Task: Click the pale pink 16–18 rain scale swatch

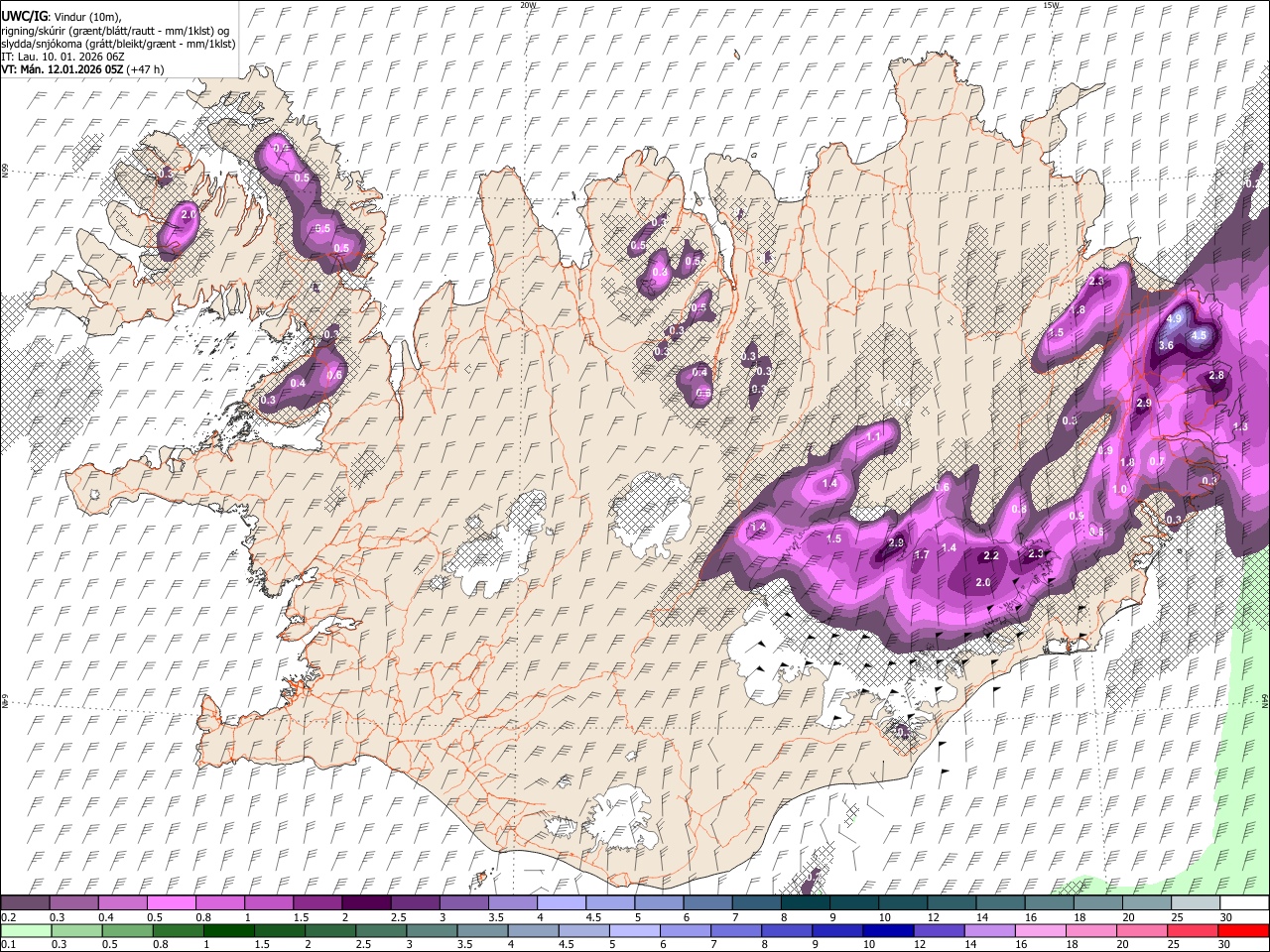Action: click(1042, 931)
